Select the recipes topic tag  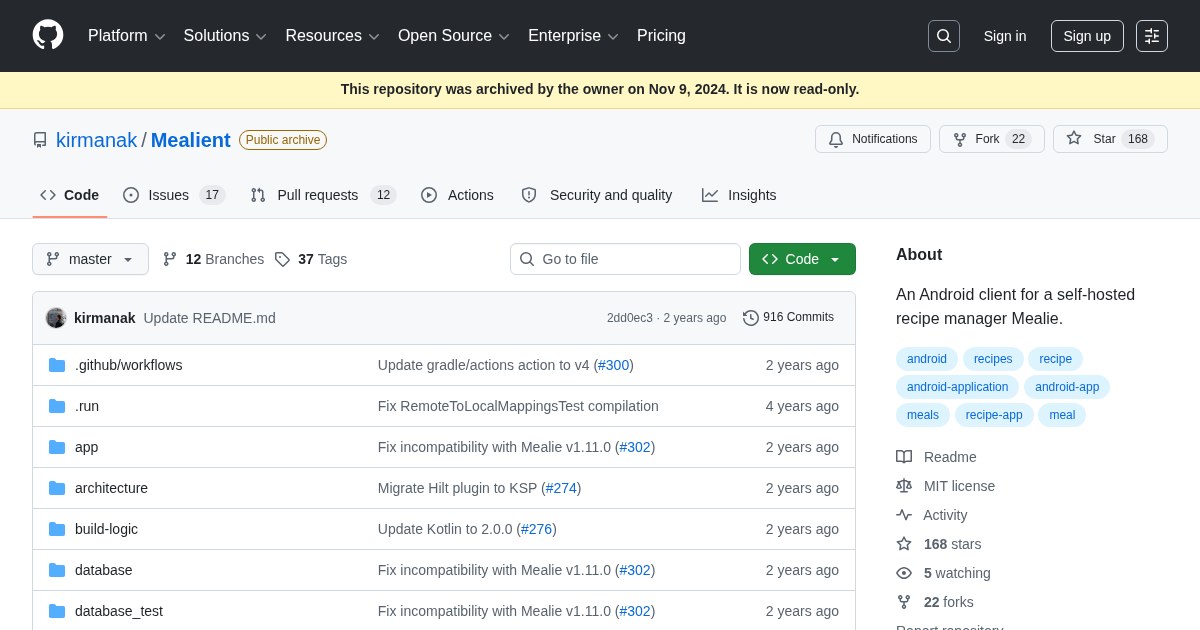pyautogui.click(x=993, y=359)
